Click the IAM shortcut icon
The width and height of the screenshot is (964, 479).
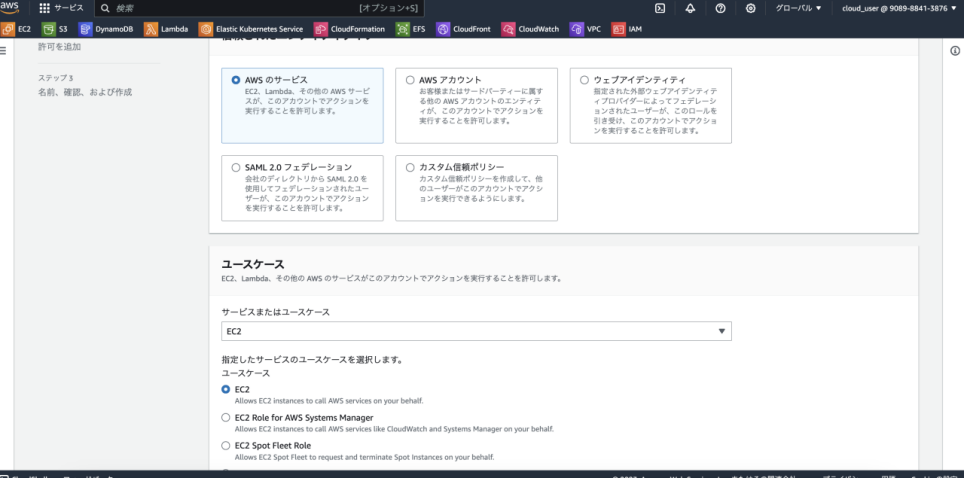618,29
